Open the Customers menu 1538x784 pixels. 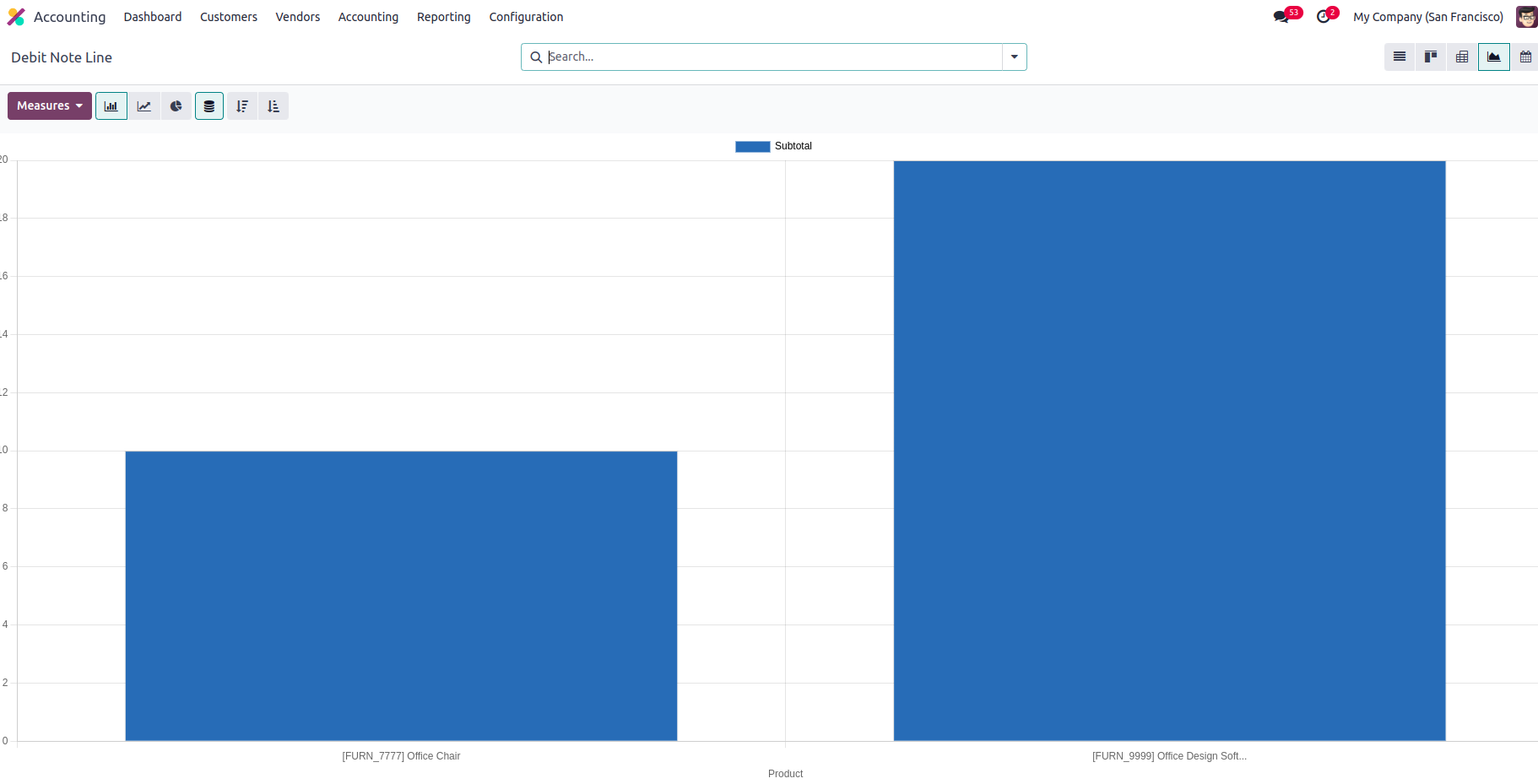pyautogui.click(x=229, y=17)
